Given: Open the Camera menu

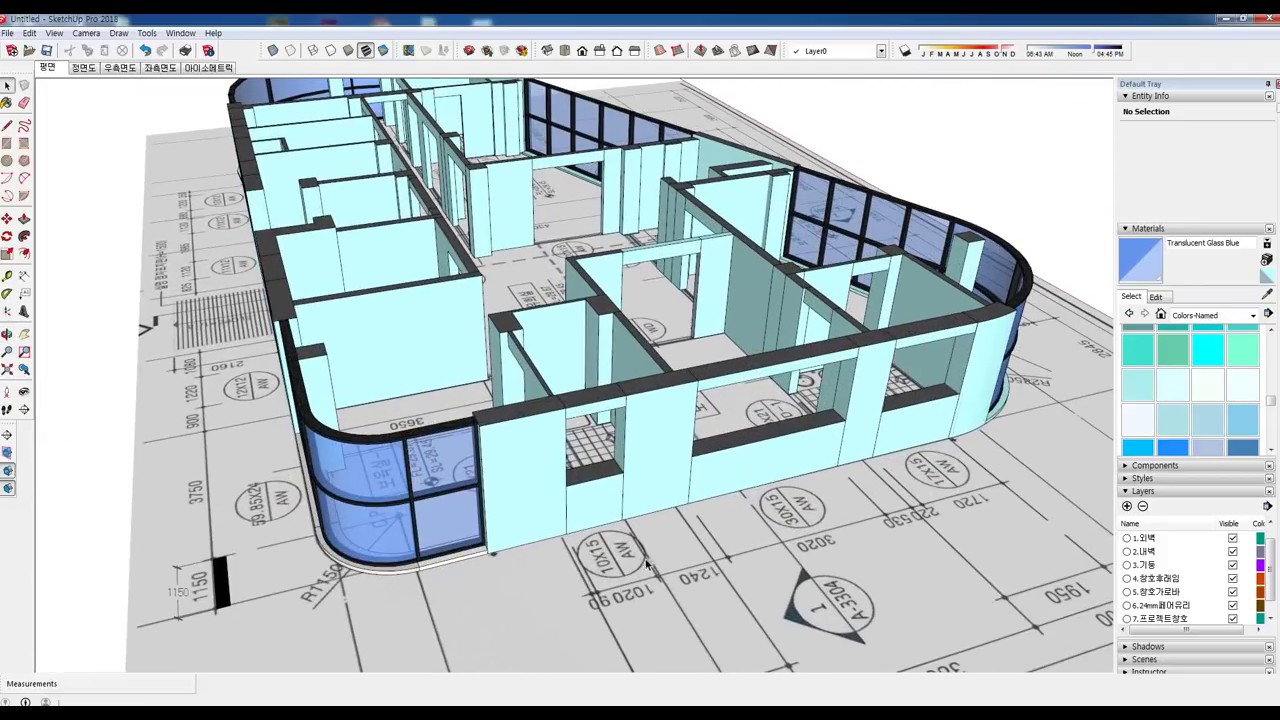Looking at the screenshot, I should 86,33.
